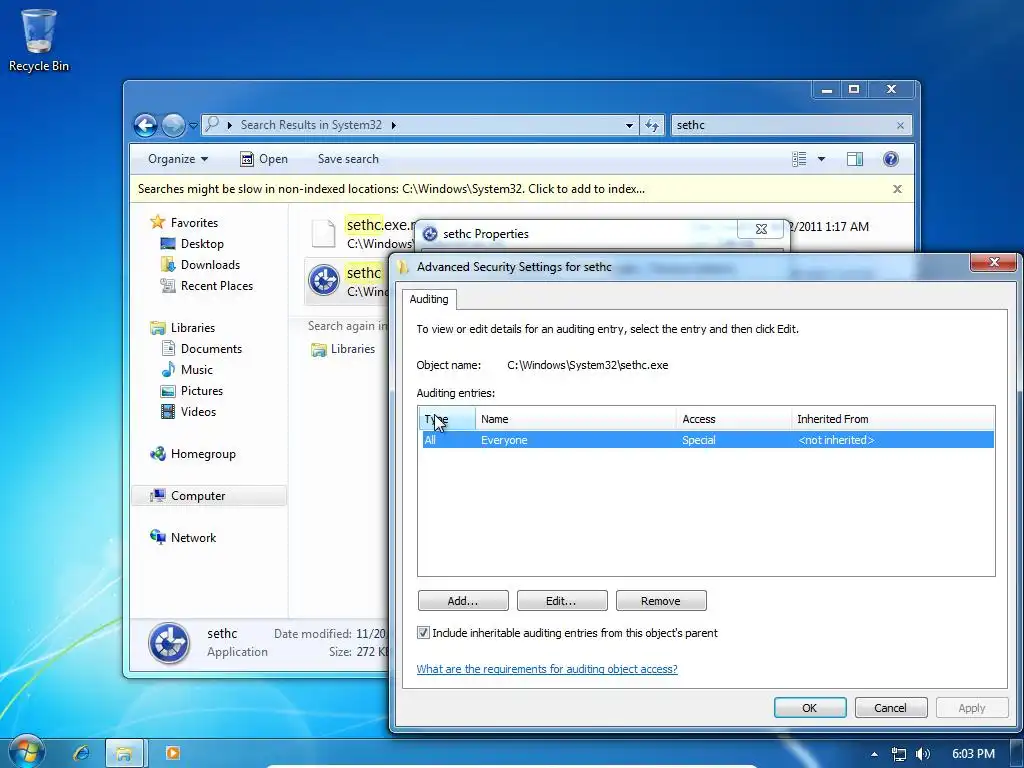Screen dimensions: 1024x768
Task: Open the Windows Start menu
Action: 25,751
